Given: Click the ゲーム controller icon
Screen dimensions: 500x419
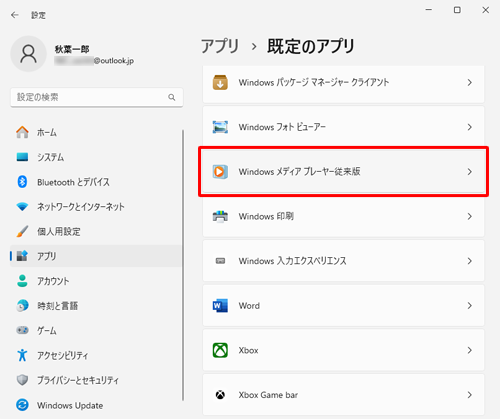Looking at the screenshot, I should (x=22, y=330).
